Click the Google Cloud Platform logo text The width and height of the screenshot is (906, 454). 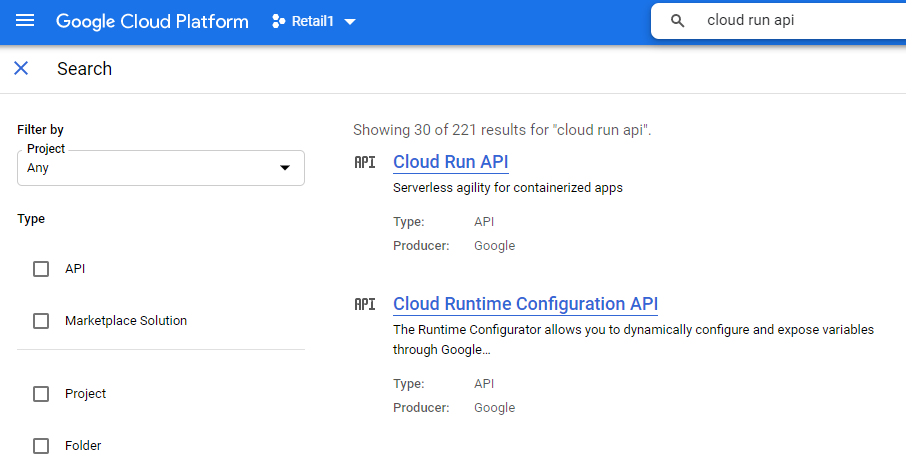click(x=152, y=21)
